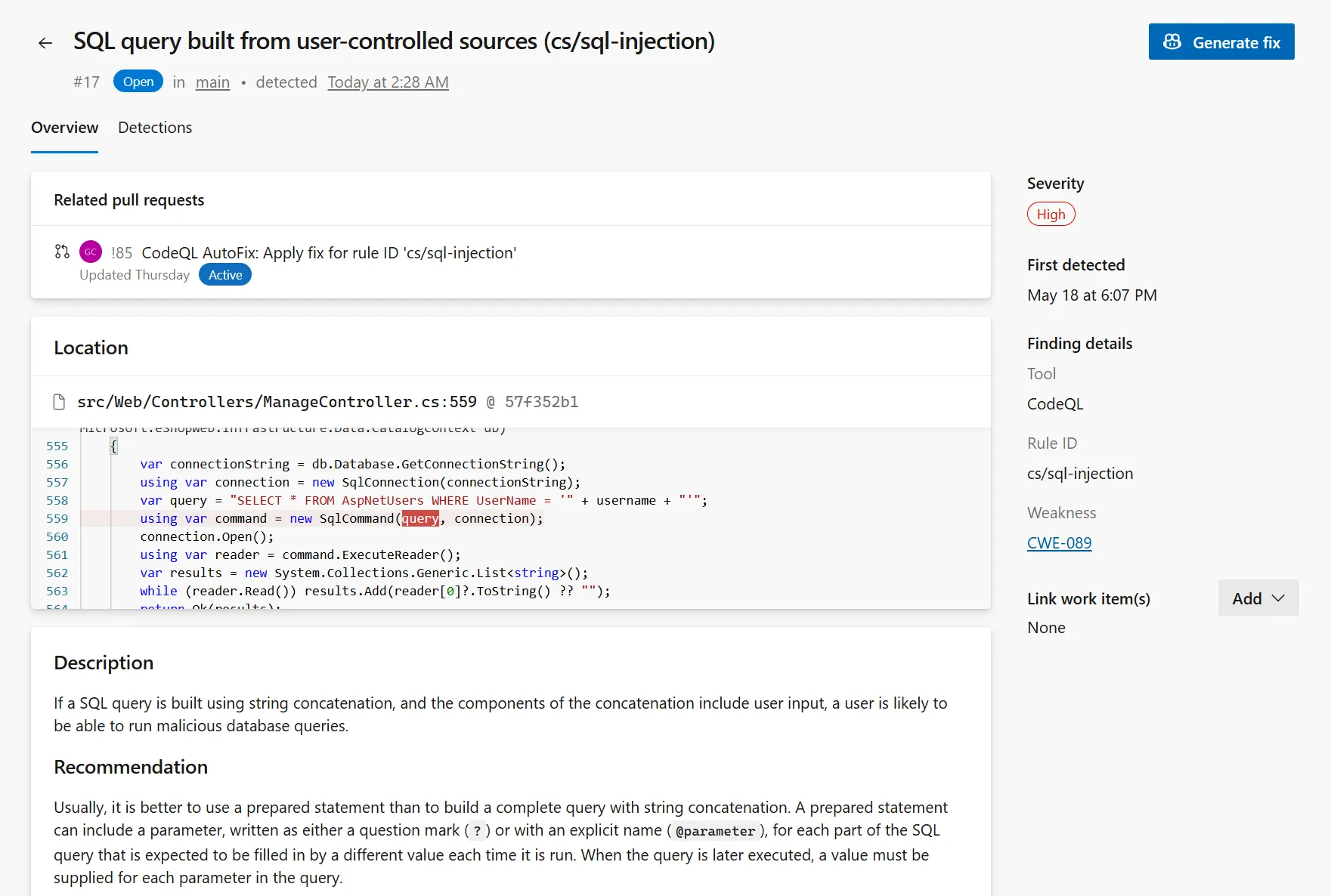1331x896 pixels.
Task: Click the Generate fix button
Action: coord(1221,42)
